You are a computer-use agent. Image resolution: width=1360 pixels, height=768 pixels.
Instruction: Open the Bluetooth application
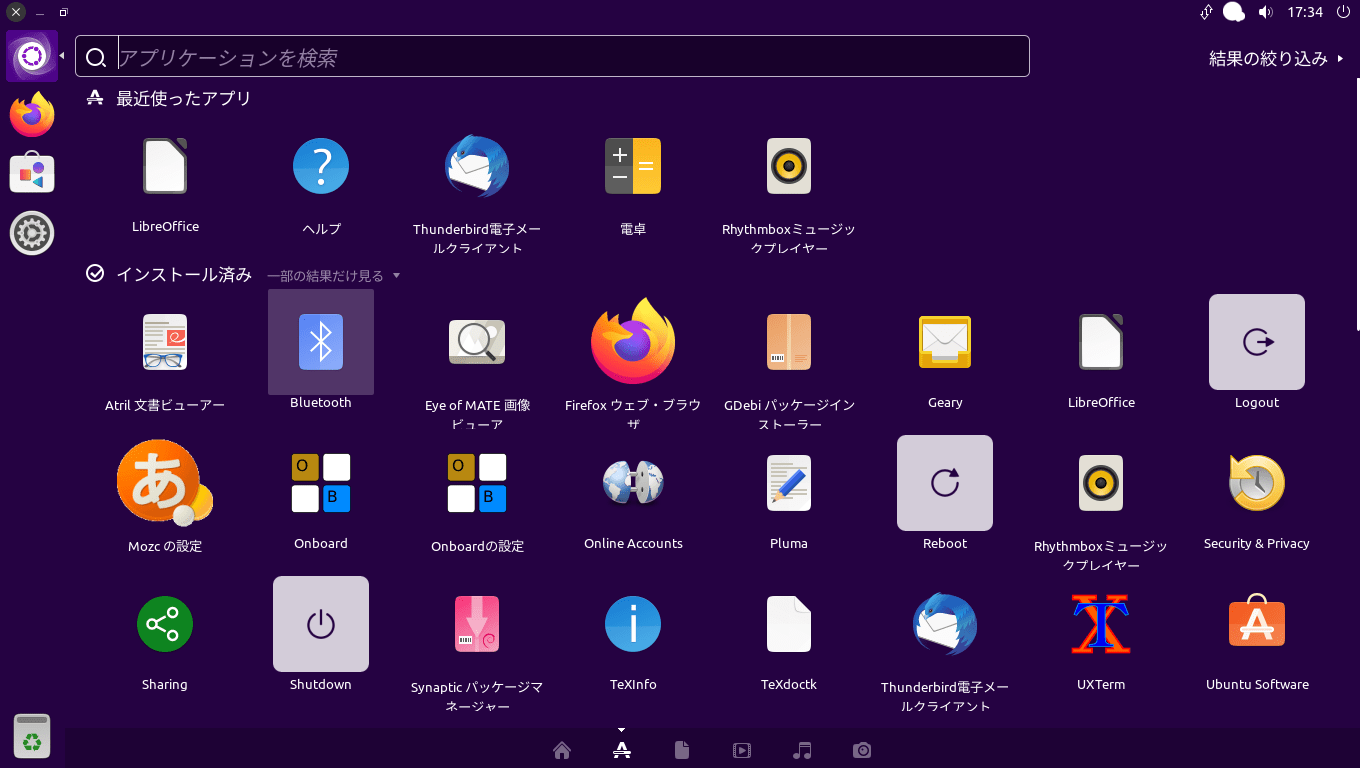point(320,342)
